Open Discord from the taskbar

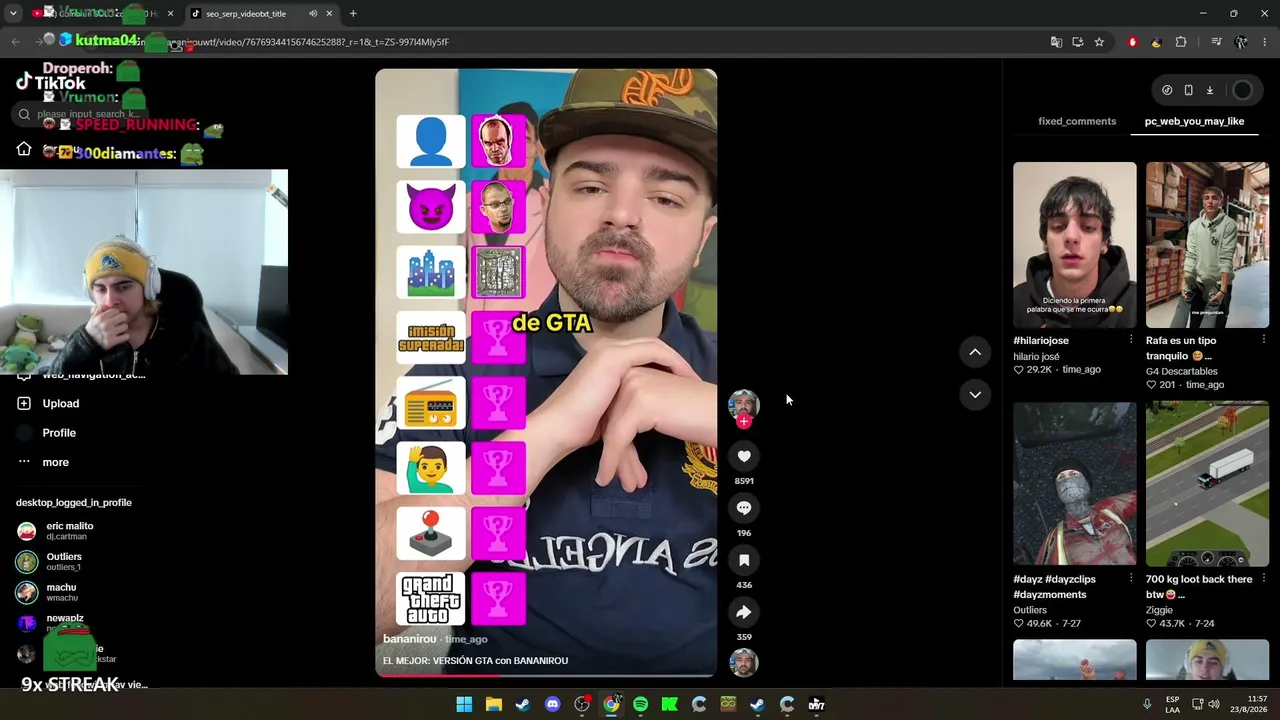pos(552,705)
